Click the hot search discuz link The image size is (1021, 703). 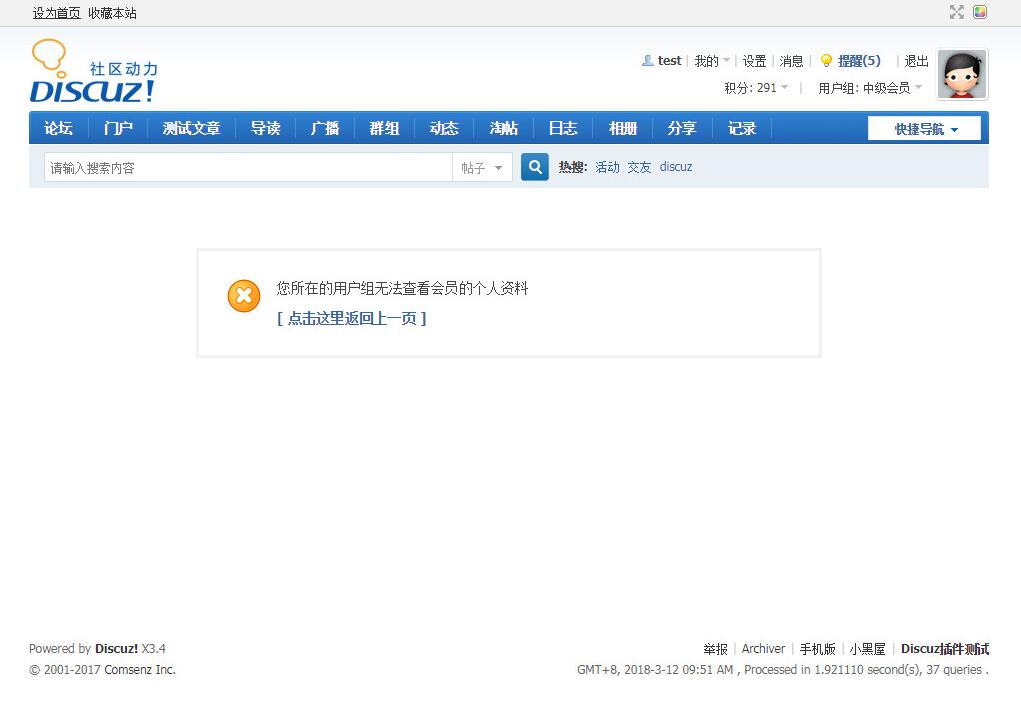click(676, 167)
